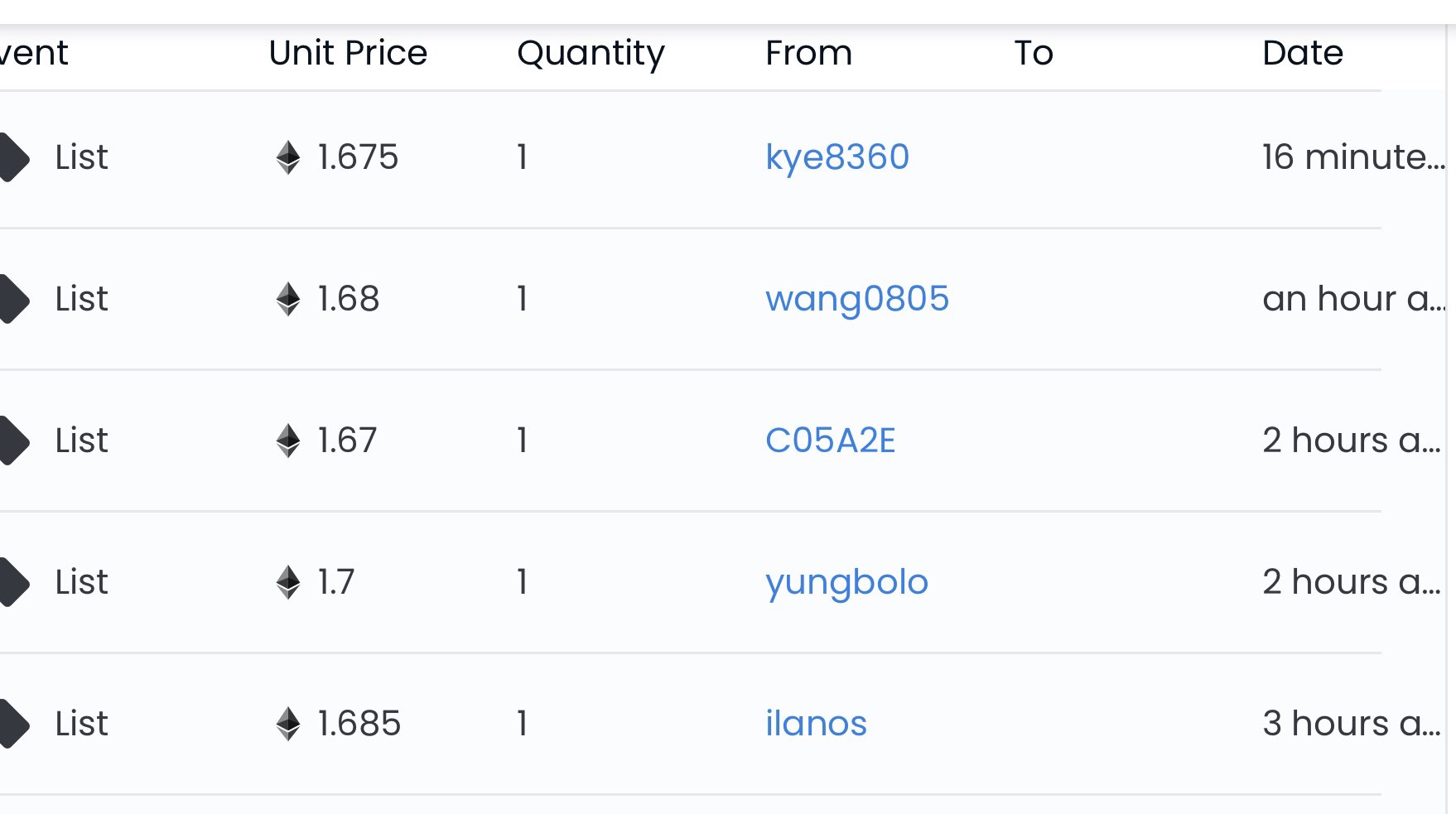Click the List tag icon in kye8360 row
The width and height of the screenshot is (1456, 814).
pos(14,157)
